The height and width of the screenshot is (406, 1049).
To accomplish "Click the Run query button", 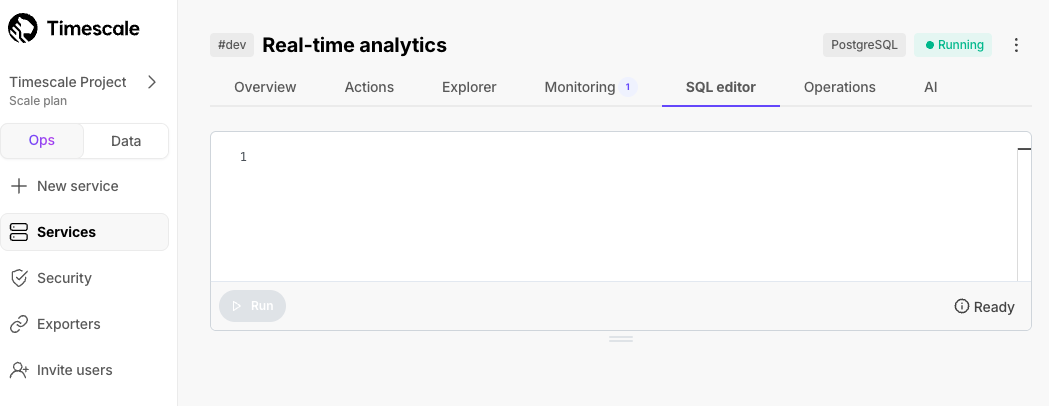I will point(252,306).
